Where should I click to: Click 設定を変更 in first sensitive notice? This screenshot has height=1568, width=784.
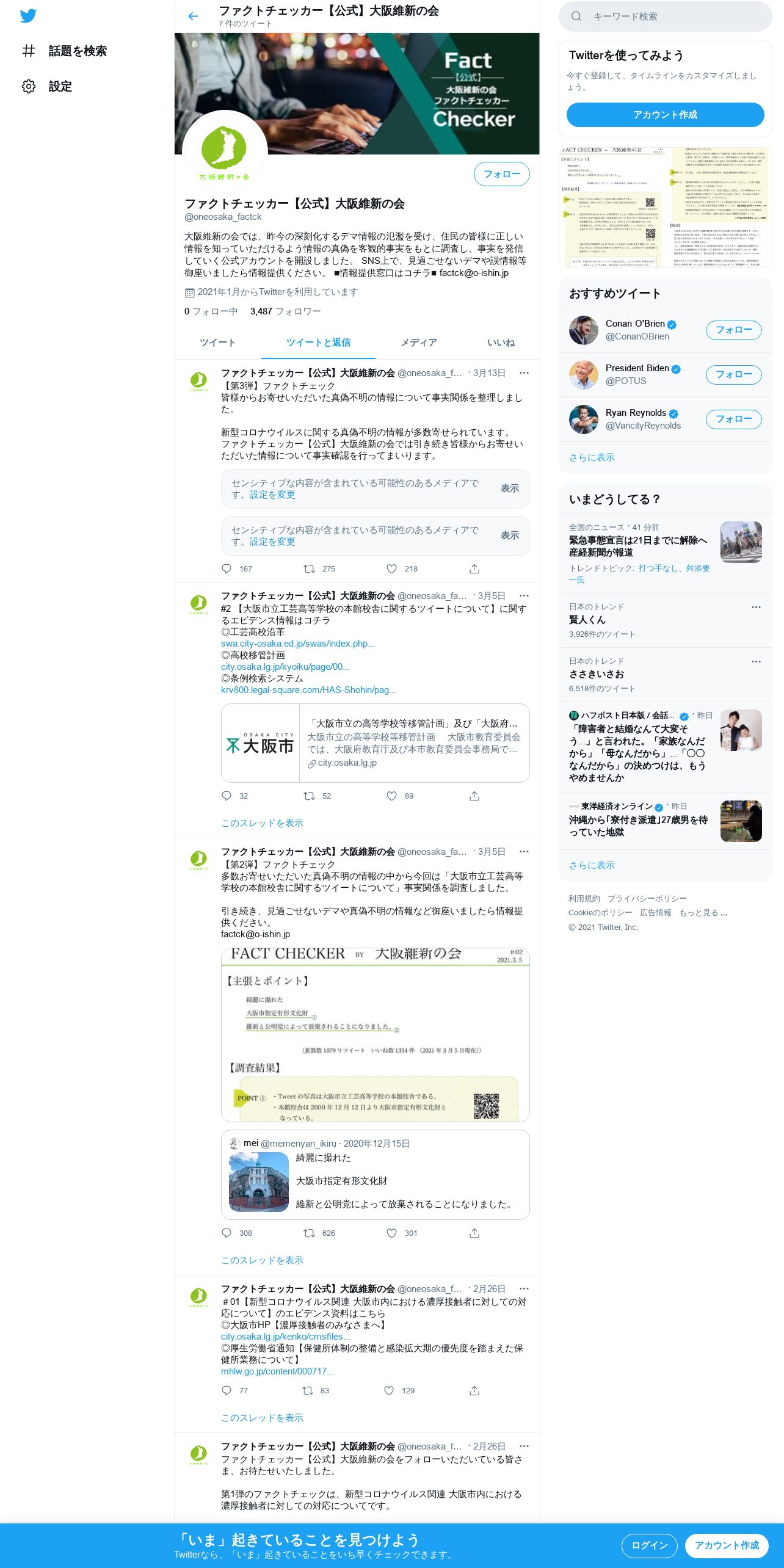click(x=272, y=495)
